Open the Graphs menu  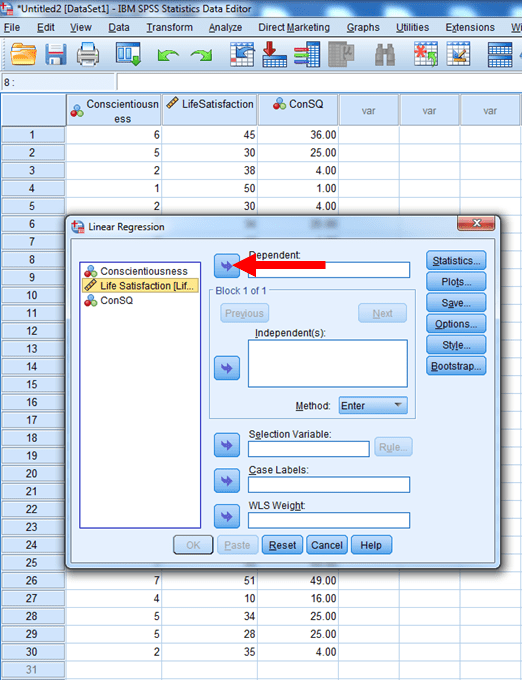click(x=363, y=27)
